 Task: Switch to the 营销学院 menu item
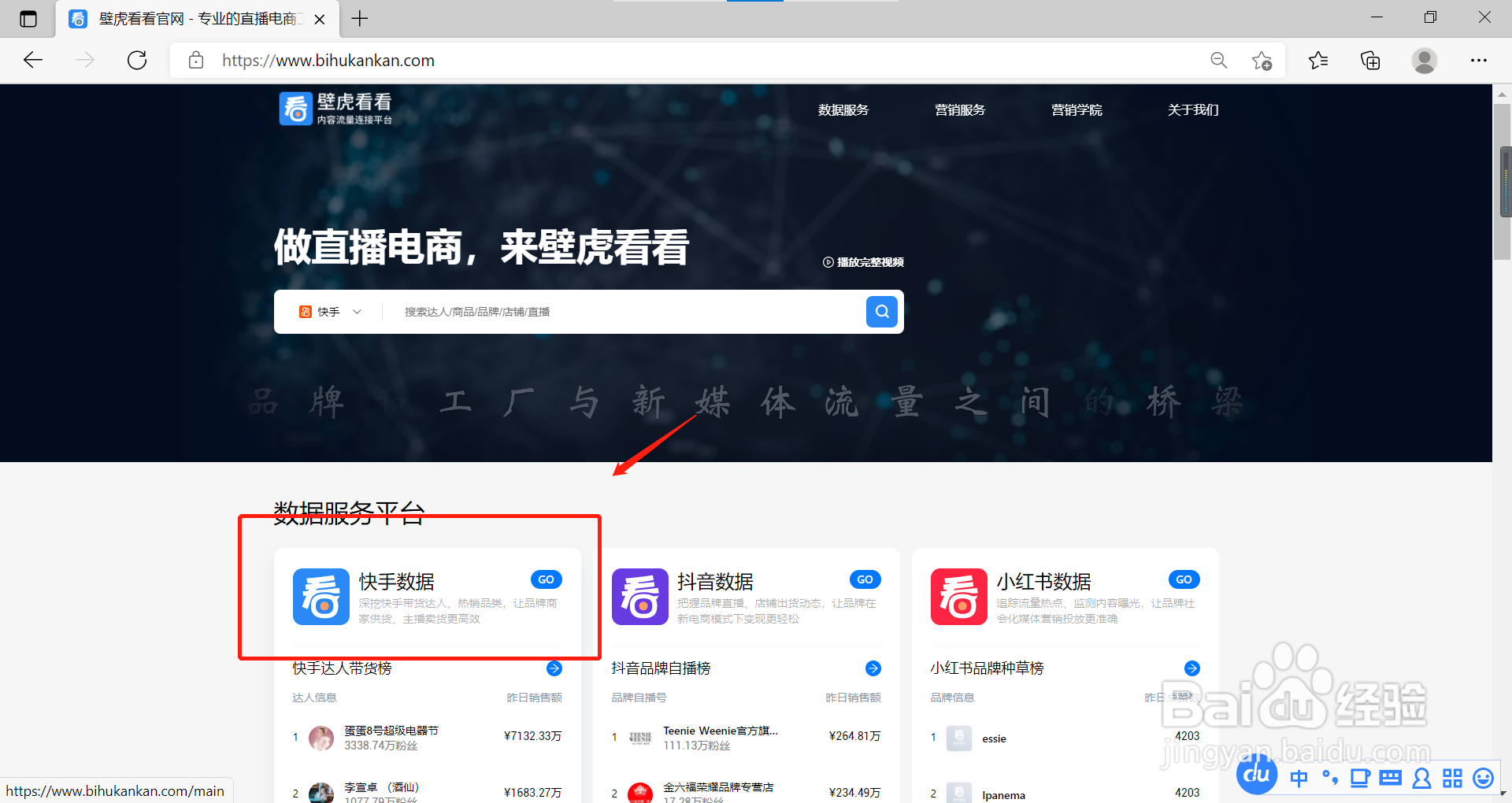coord(1077,110)
